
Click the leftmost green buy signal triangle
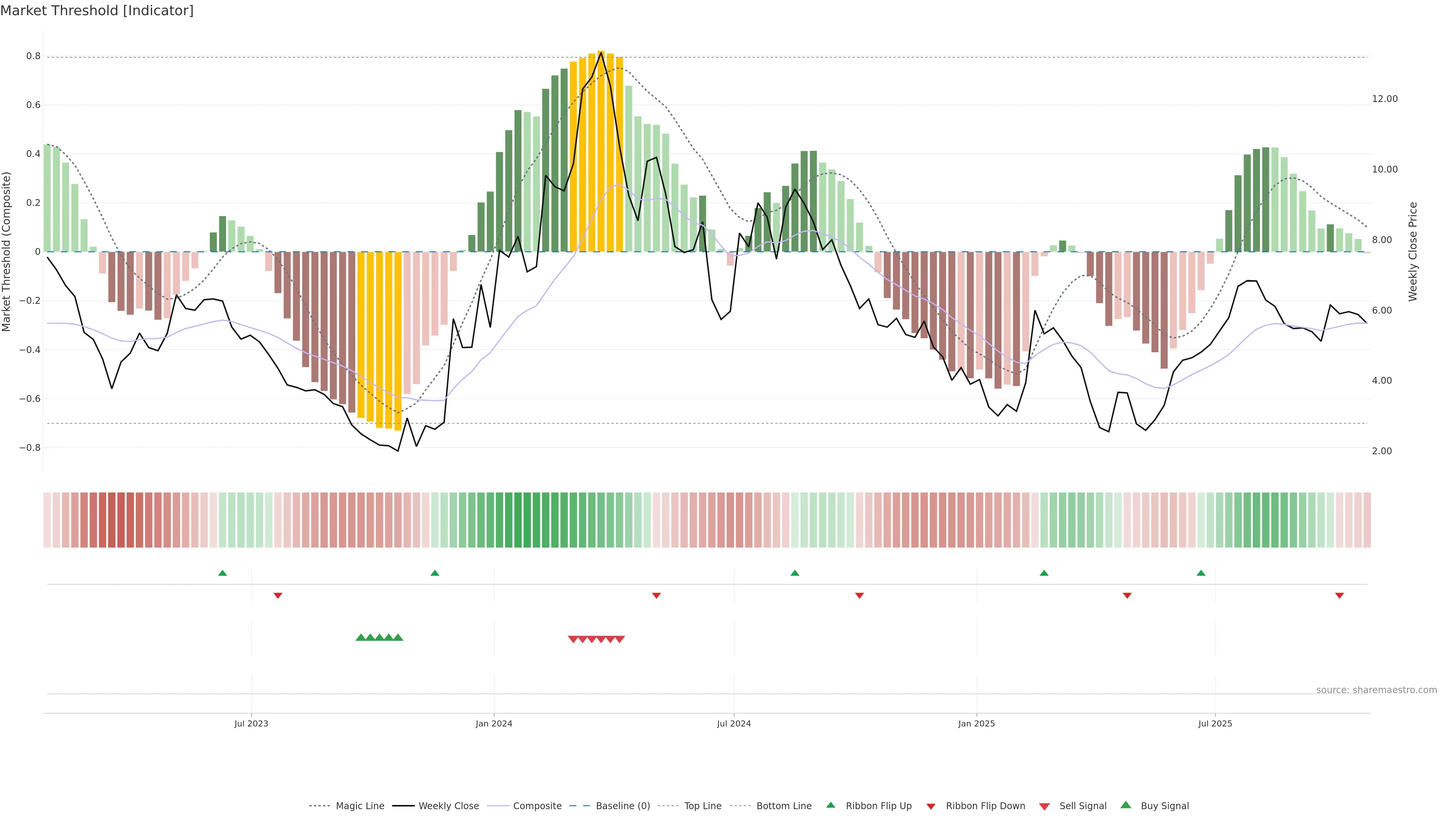pyautogui.click(x=361, y=637)
